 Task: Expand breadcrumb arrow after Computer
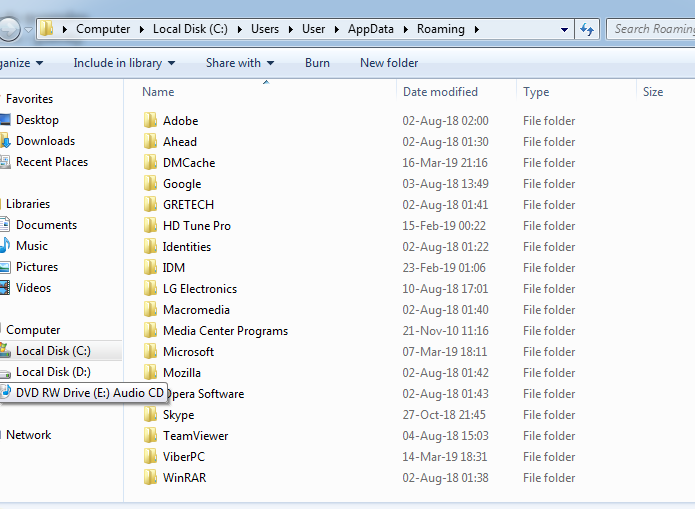[142, 29]
